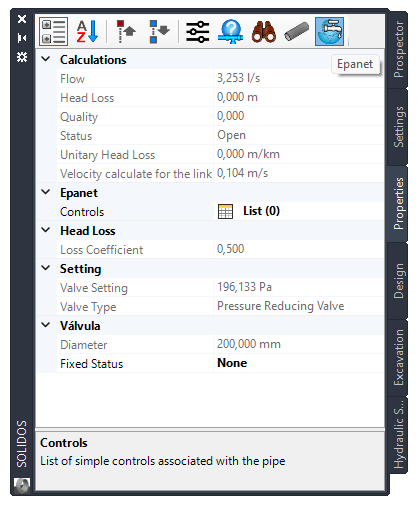Switch to the Design tab
Image resolution: width=419 pixels, height=507 pixels.
[x=398, y=281]
